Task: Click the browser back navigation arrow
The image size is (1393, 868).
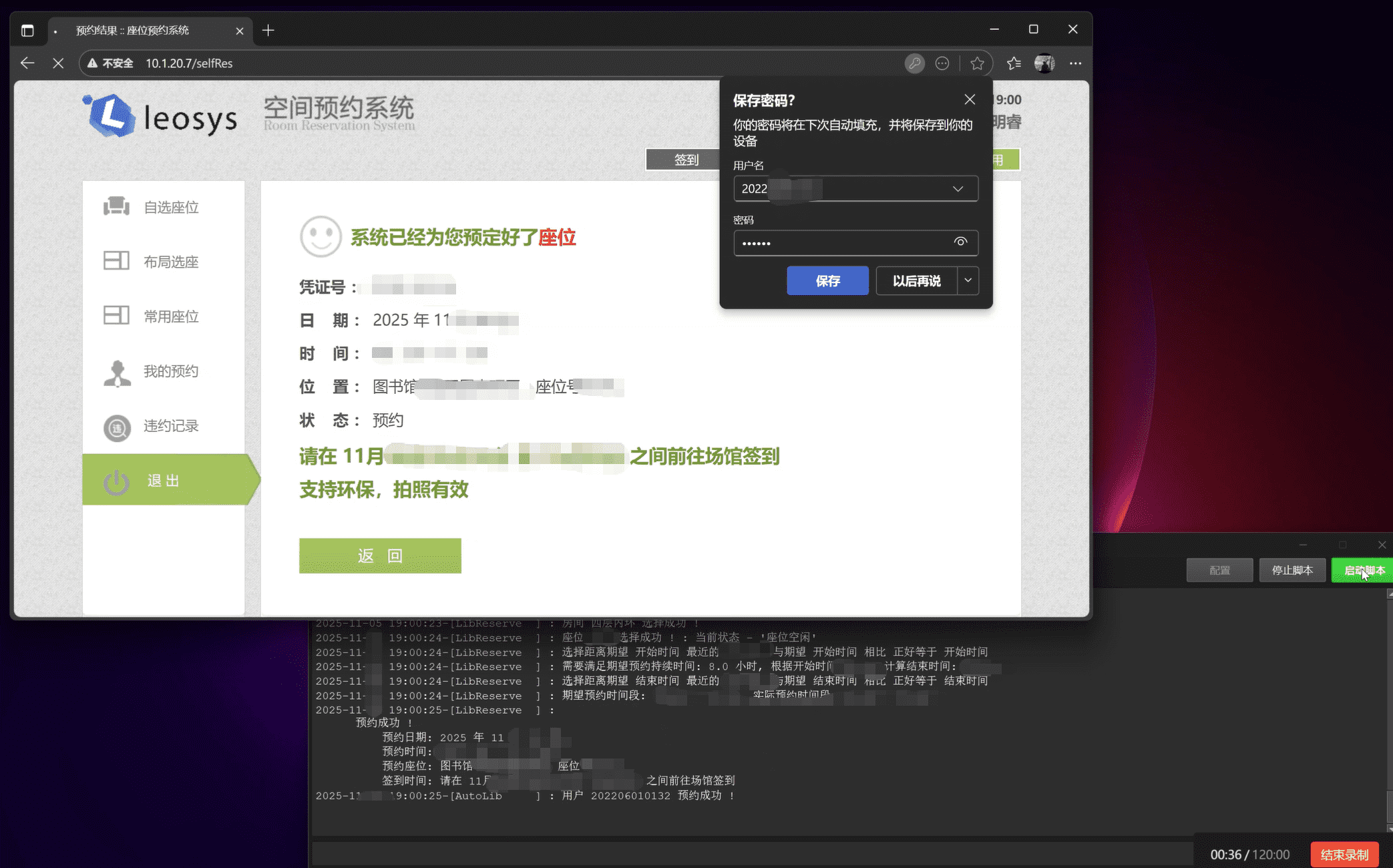Action: (x=27, y=63)
